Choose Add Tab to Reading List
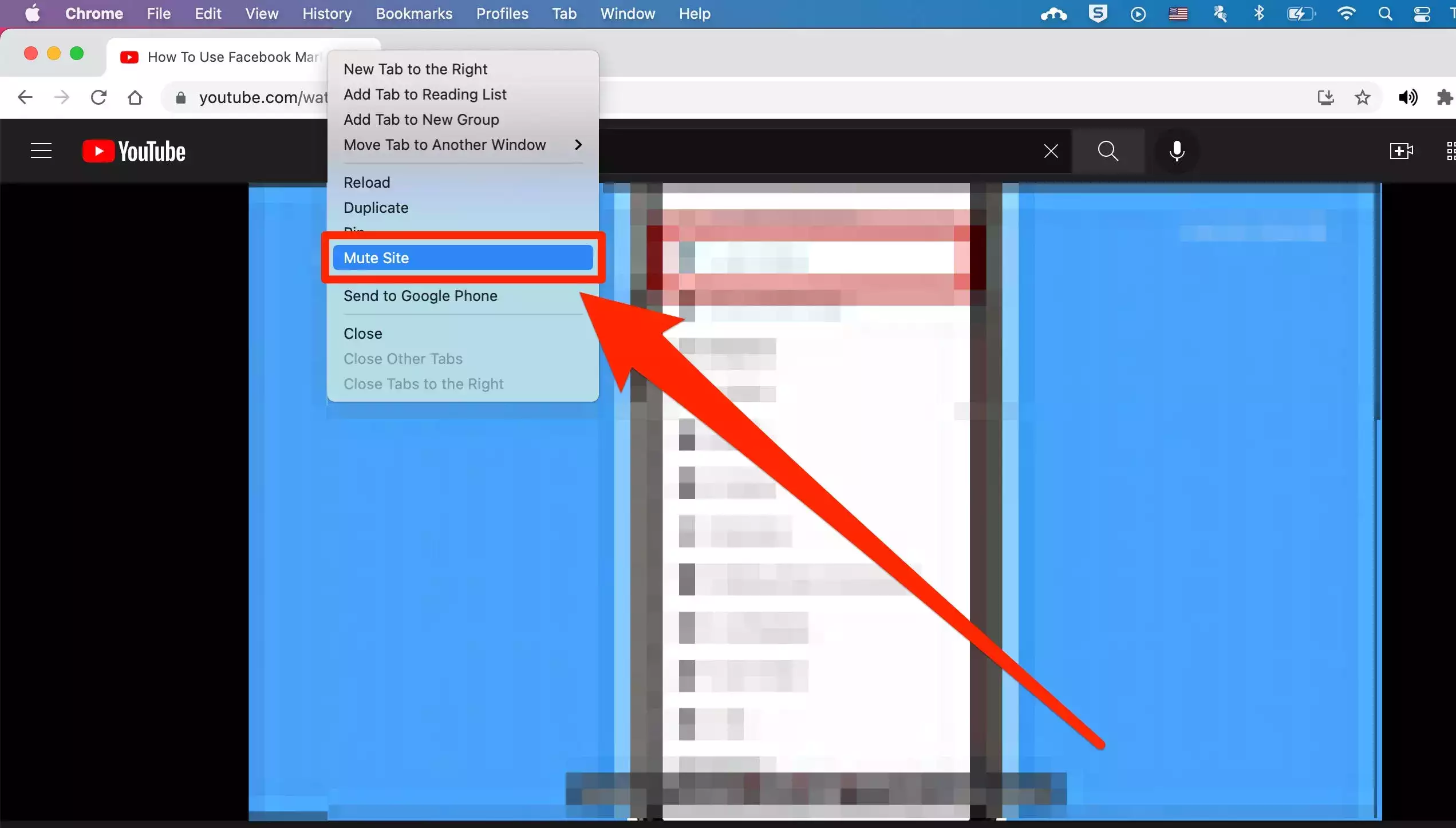Image resolution: width=1456 pixels, height=828 pixels. (x=463, y=94)
